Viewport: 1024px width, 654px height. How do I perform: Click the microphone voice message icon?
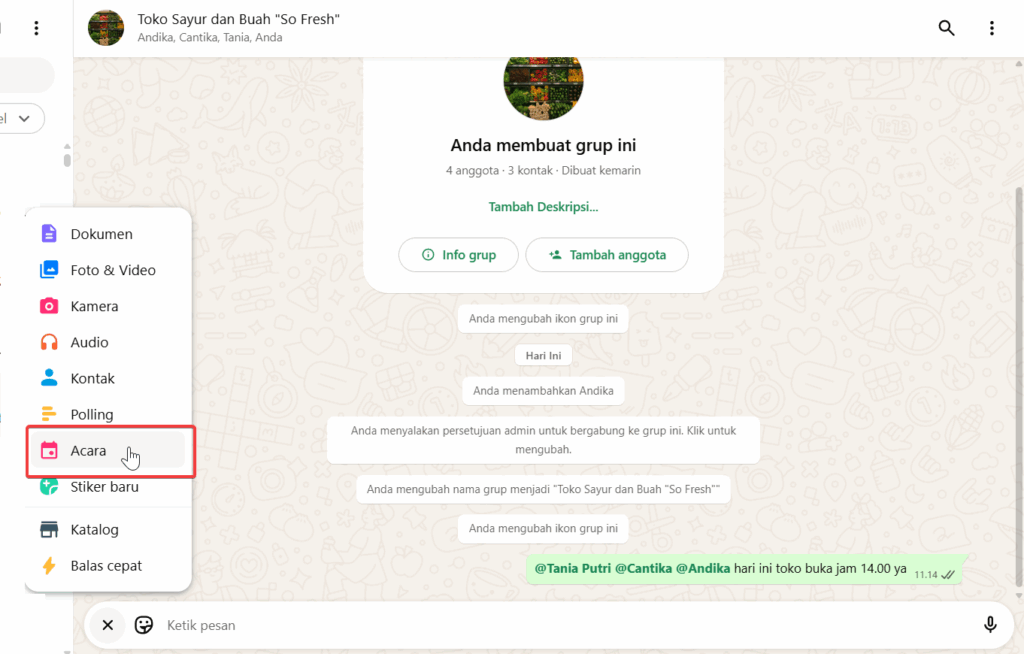pos(990,625)
